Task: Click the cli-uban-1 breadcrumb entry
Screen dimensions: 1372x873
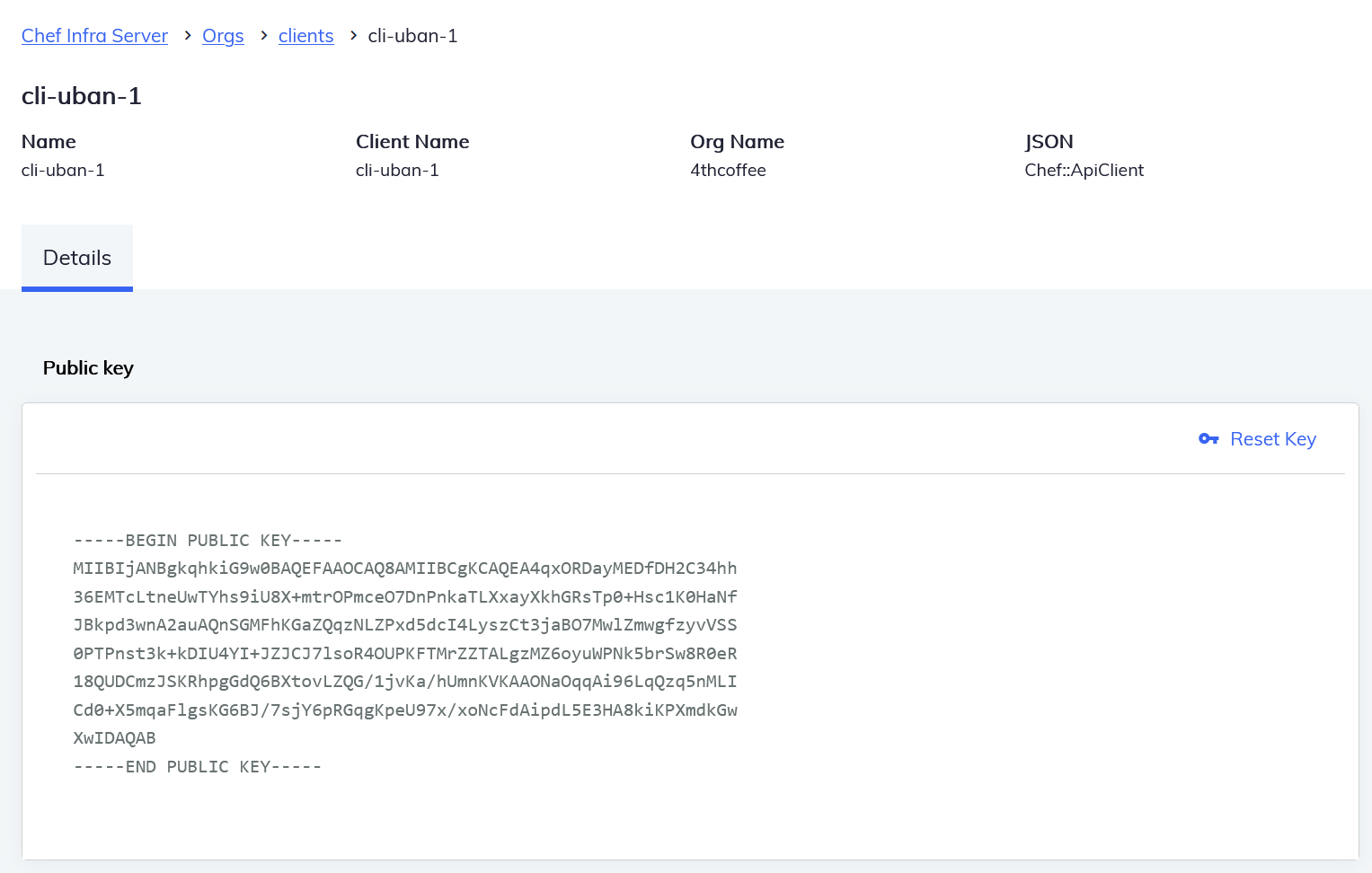Action: click(412, 36)
